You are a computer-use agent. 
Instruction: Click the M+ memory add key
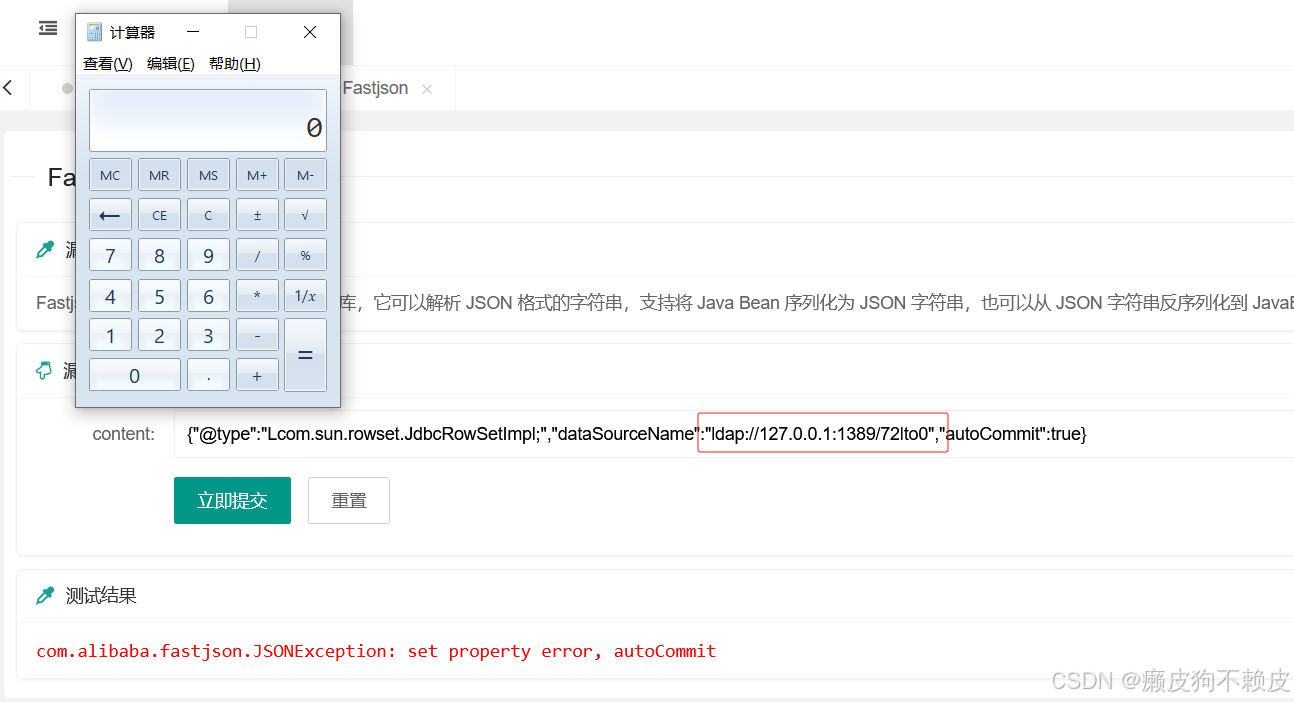[257, 175]
